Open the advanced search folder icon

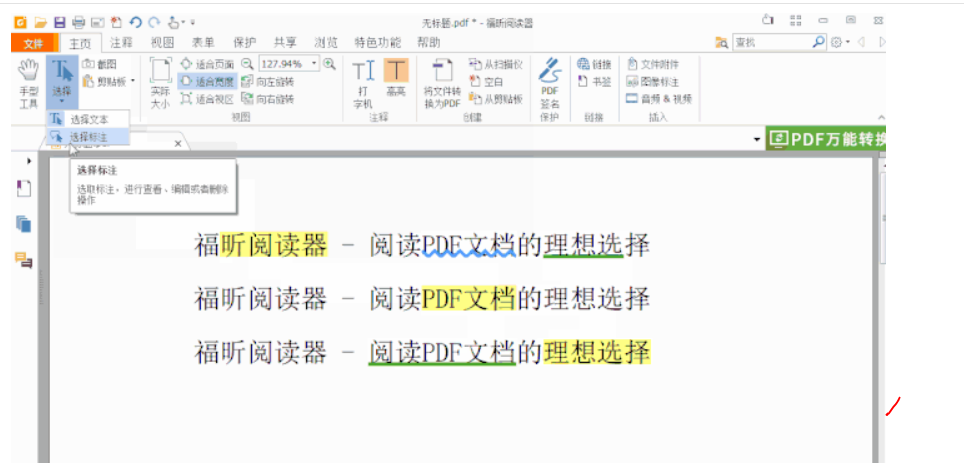click(x=722, y=42)
